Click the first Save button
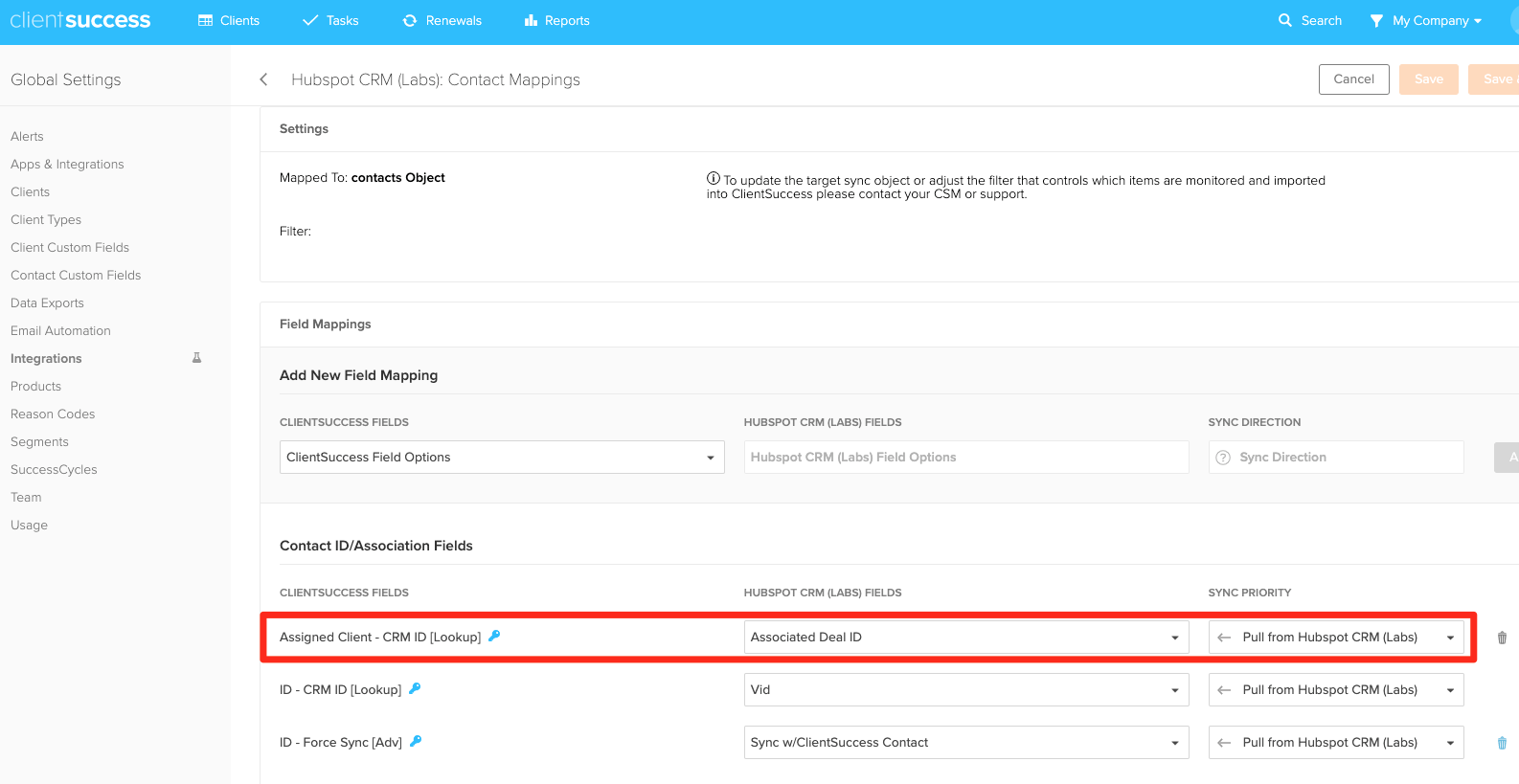 [1429, 79]
